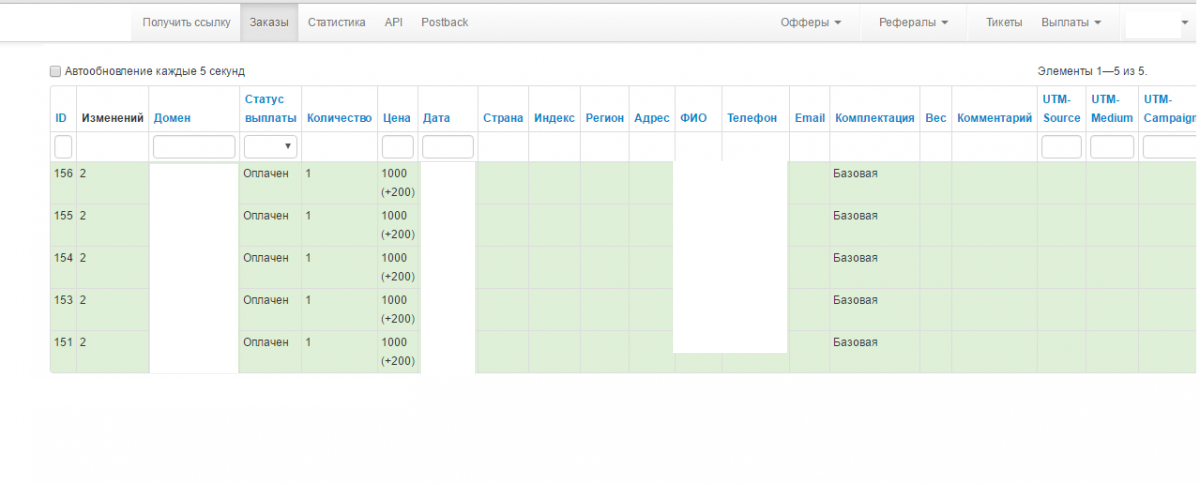This screenshot has width=1200, height=484.
Task: Go to the API menu item
Action: (393, 22)
